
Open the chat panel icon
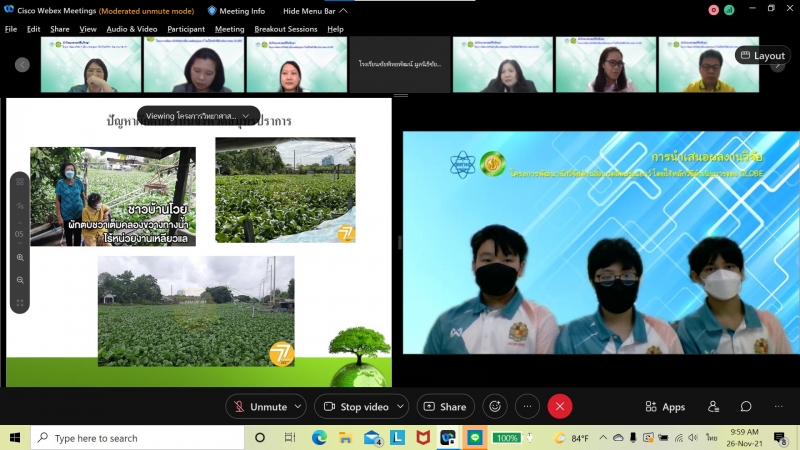(746, 407)
